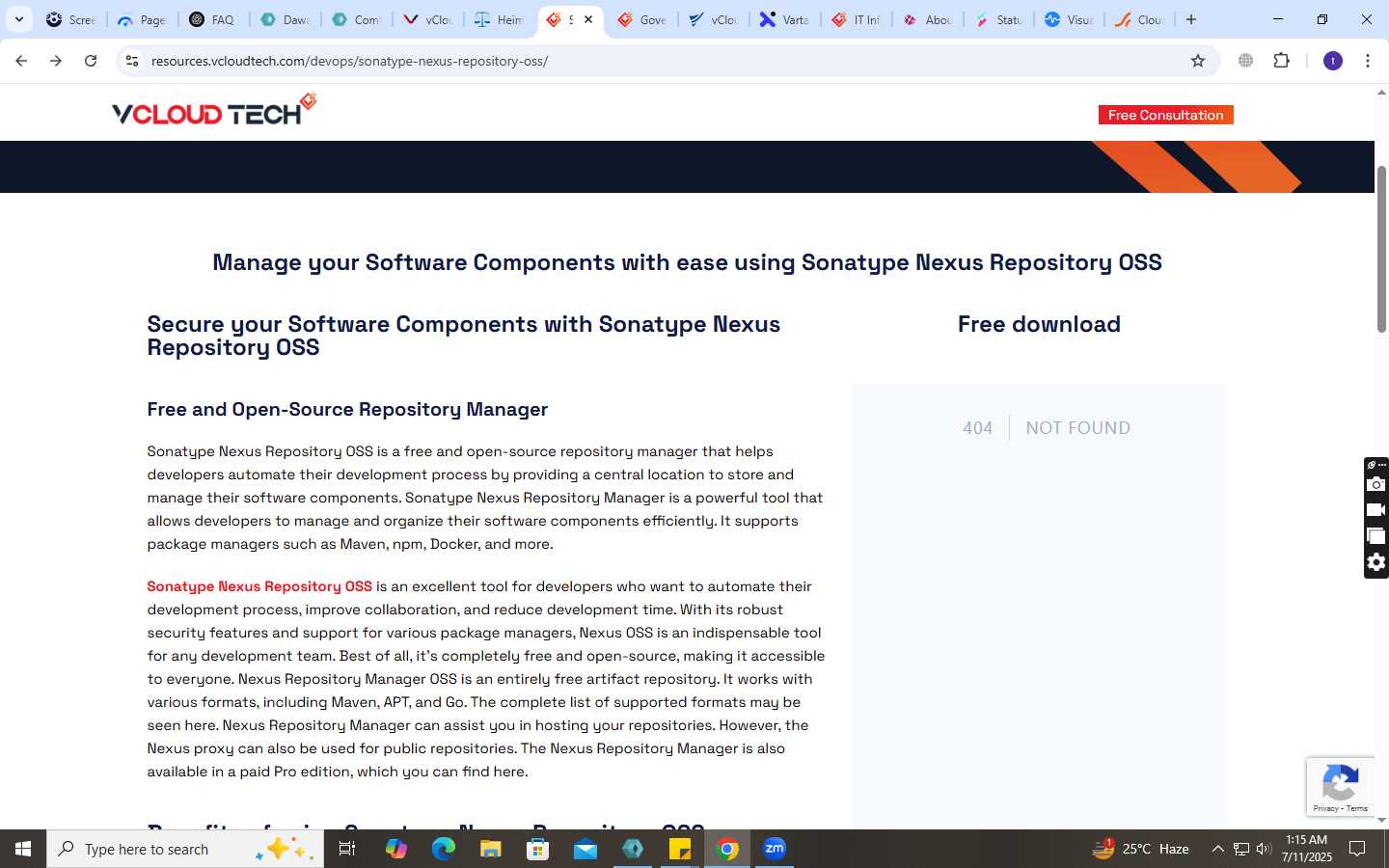Viewport: 1389px width, 868px height.
Task: Switch to the Gove browser tab
Action: [x=641, y=19]
